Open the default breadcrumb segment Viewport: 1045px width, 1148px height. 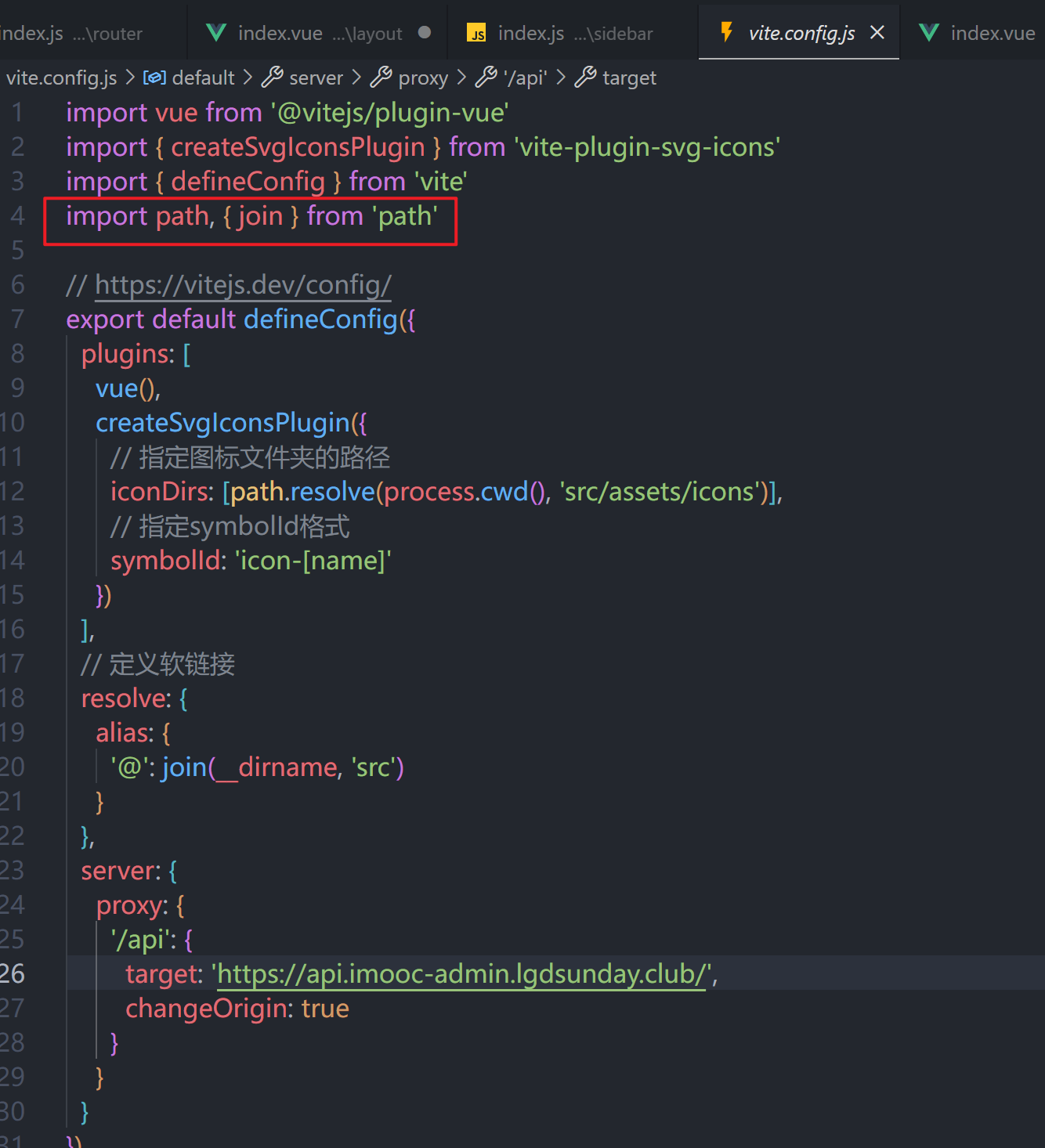tap(203, 78)
